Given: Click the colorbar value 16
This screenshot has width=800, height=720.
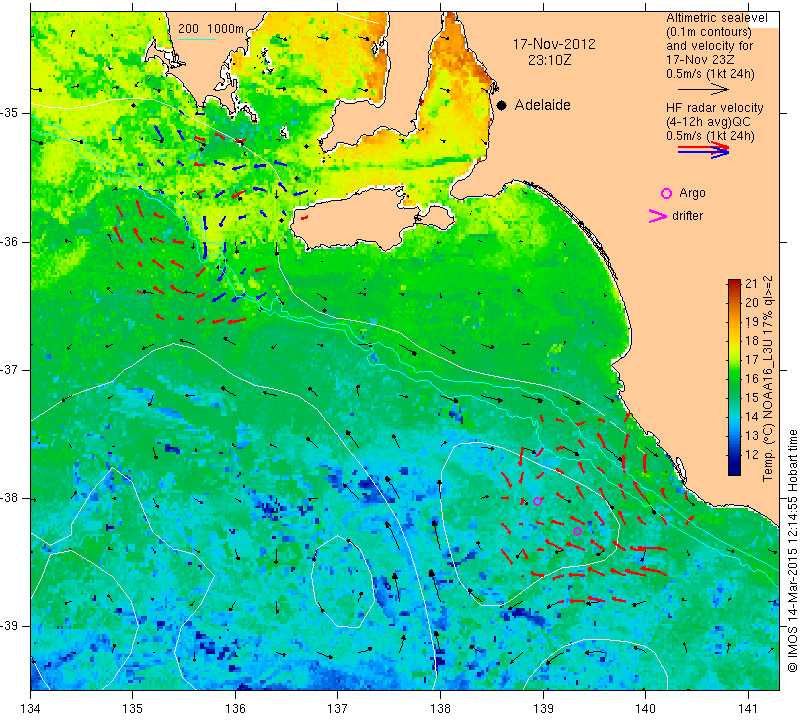Looking at the screenshot, I should pos(752,378).
